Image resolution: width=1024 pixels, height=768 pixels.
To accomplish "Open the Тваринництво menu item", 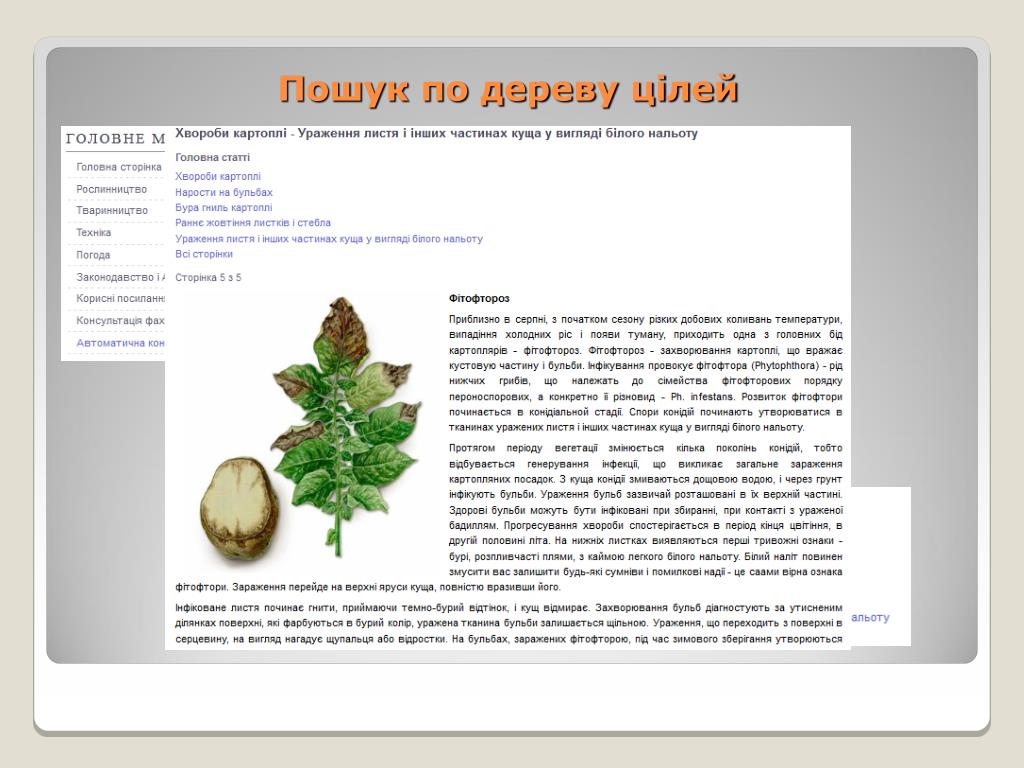I will pyautogui.click(x=112, y=210).
